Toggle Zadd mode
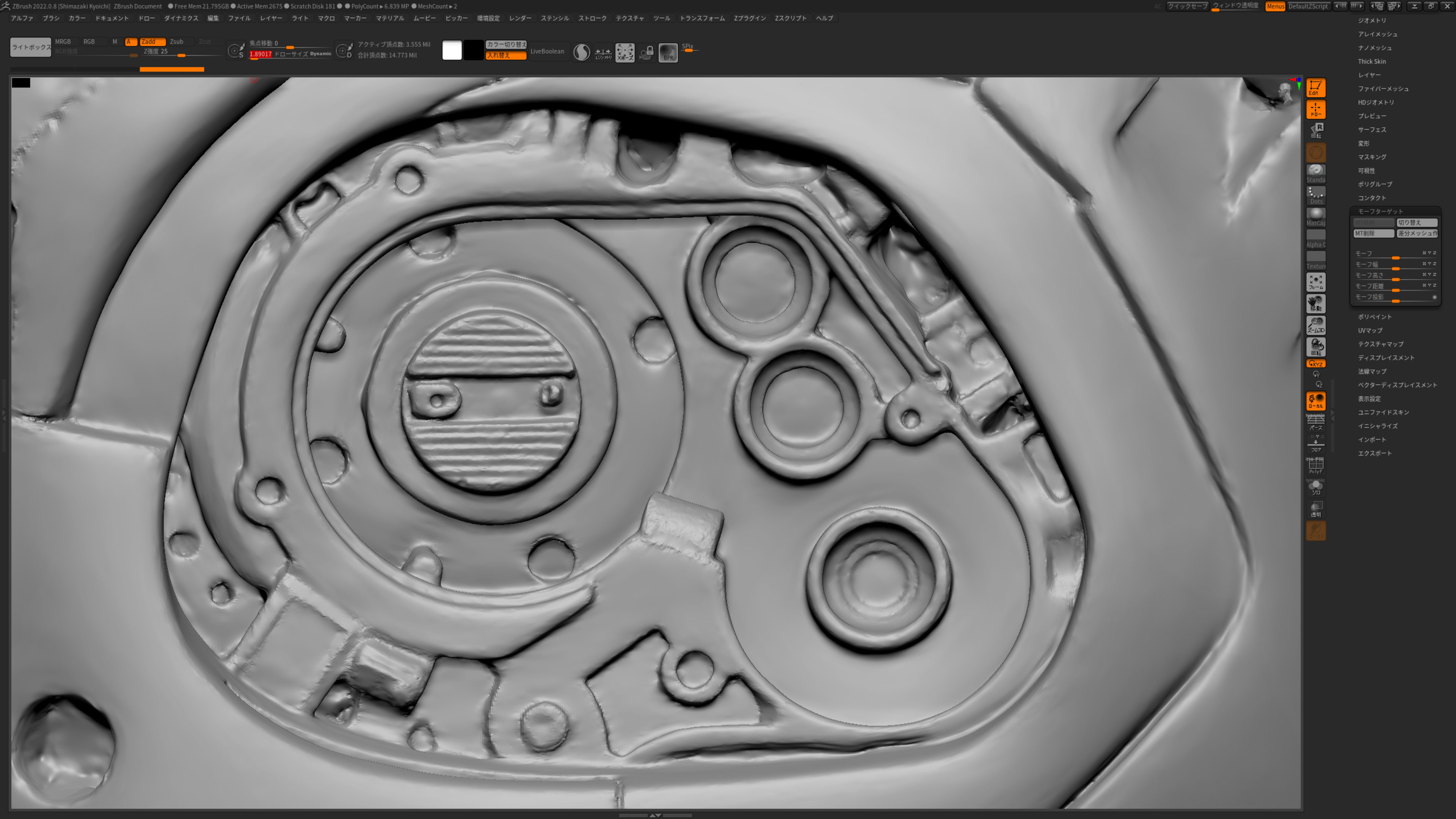The height and width of the screenshot is (819, 1456). click(152, 42)
